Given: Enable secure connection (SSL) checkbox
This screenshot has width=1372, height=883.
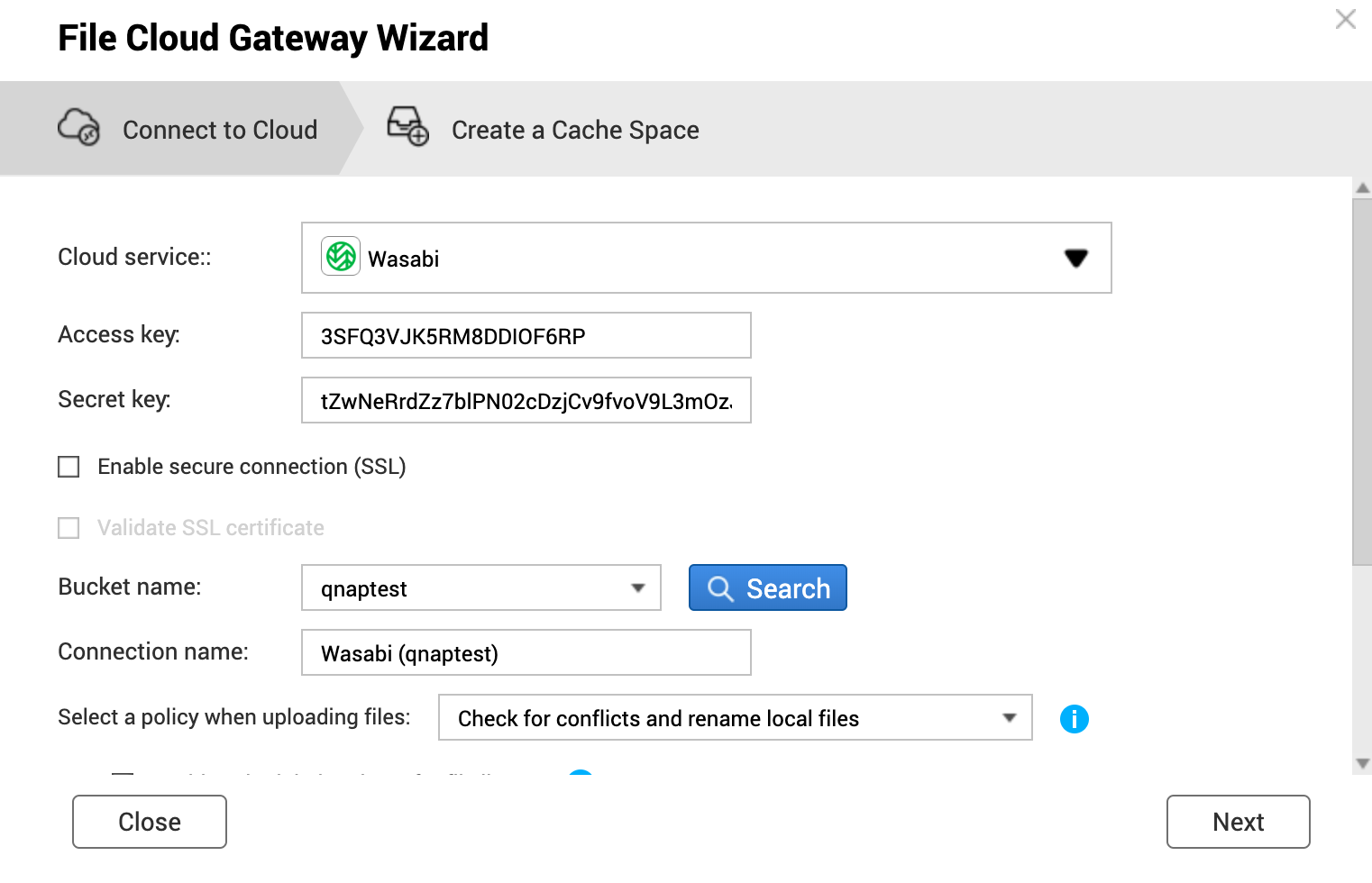Looking at the screenshot, I should (x=69, y=467).
